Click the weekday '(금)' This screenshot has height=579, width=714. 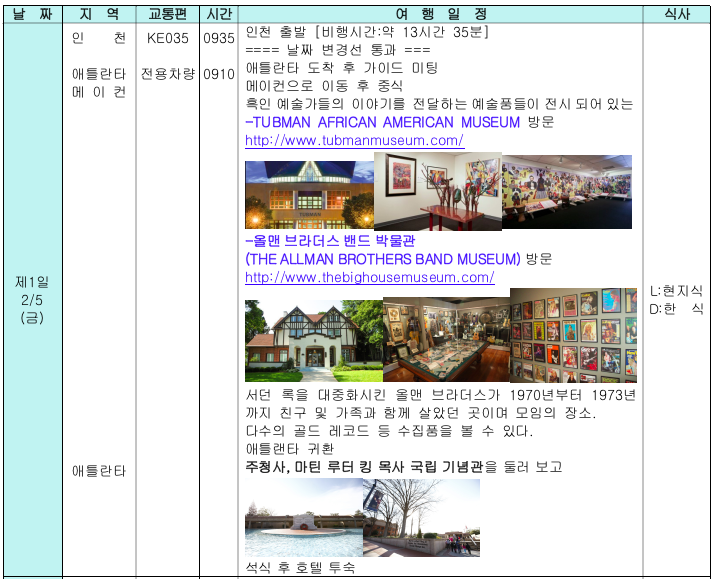32,318
